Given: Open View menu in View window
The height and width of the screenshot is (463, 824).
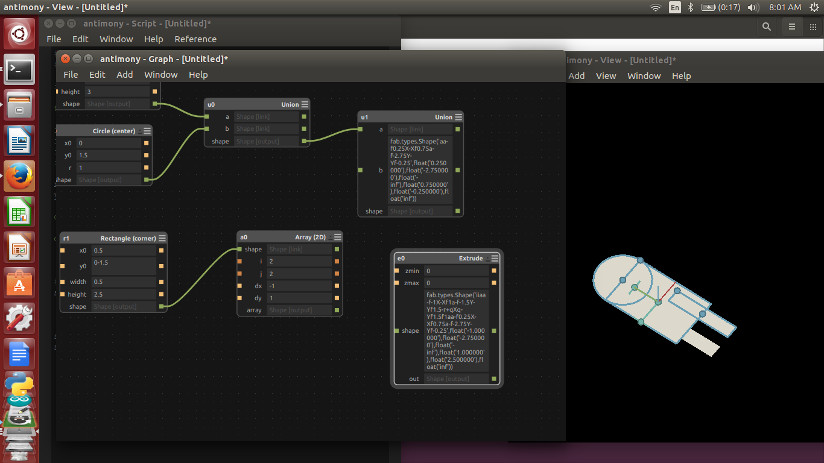Looking at the screenshot, I should pos(606,76).
